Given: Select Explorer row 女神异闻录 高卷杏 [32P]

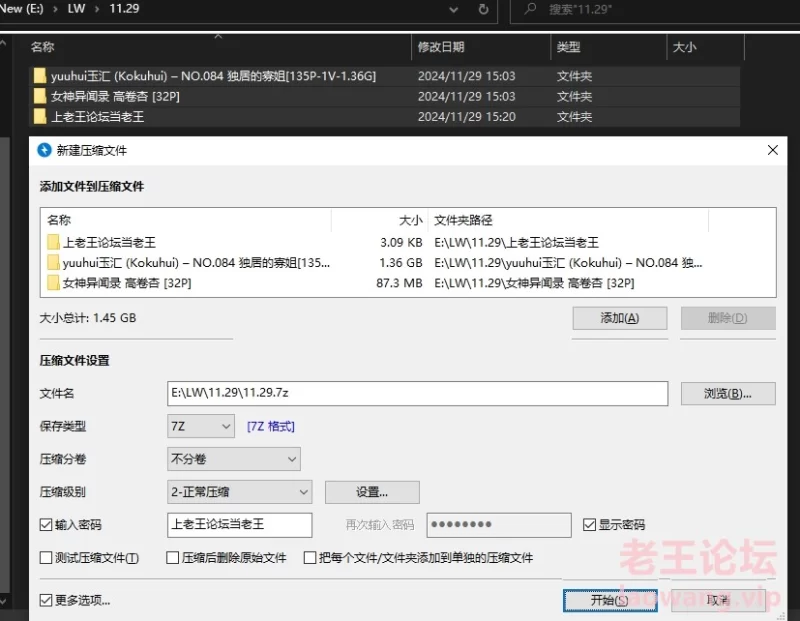Looking at the screenshot, I should [385, 96].
